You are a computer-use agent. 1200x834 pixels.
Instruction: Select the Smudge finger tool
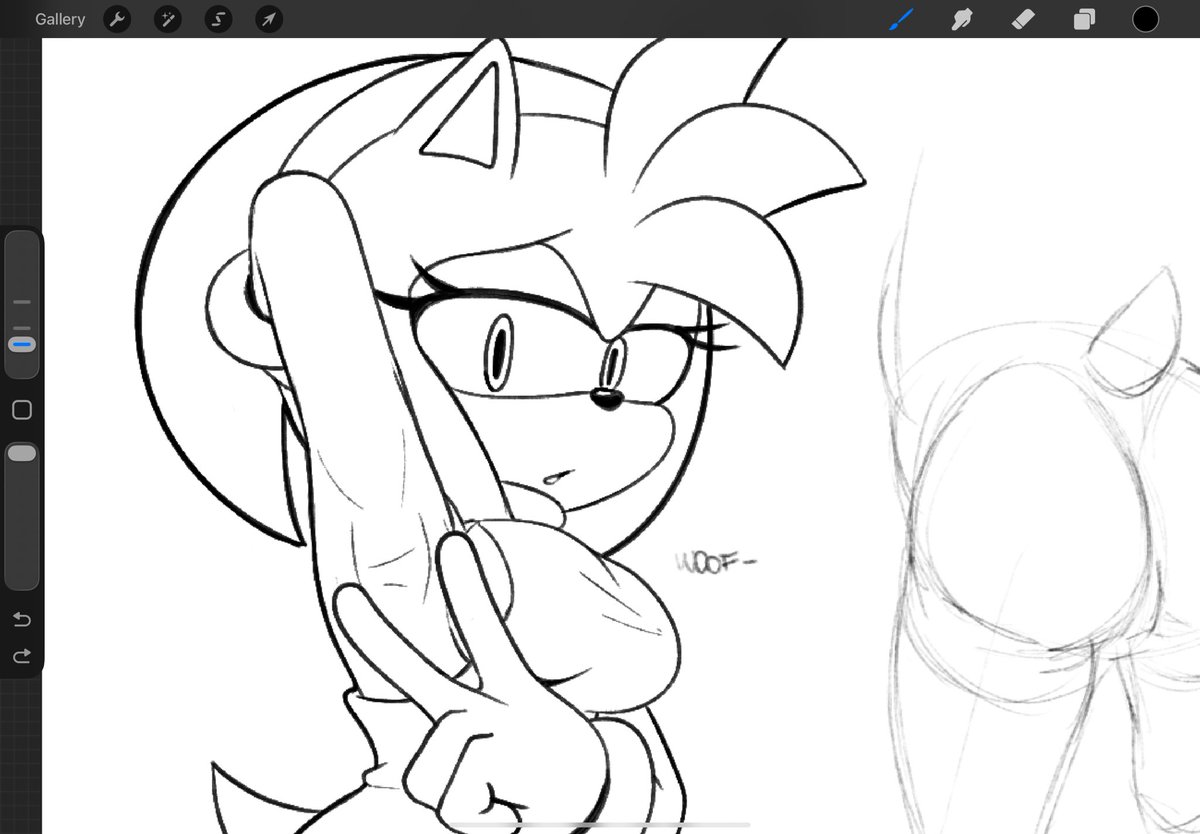point(962,19)
